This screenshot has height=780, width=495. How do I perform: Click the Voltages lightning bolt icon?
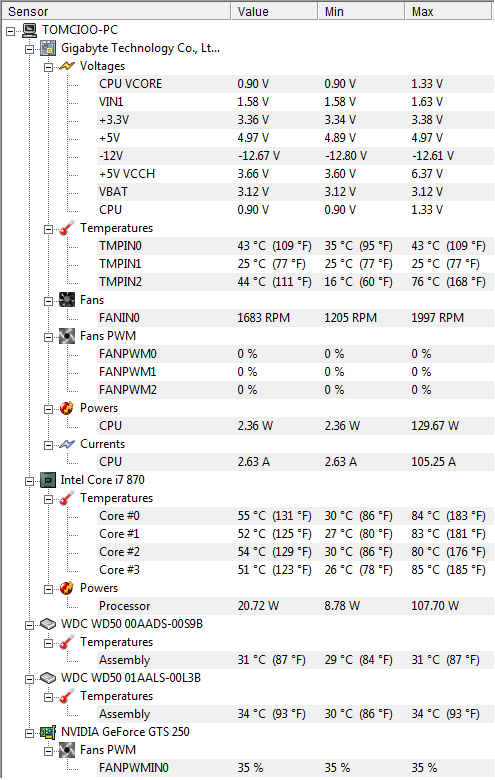67,66
